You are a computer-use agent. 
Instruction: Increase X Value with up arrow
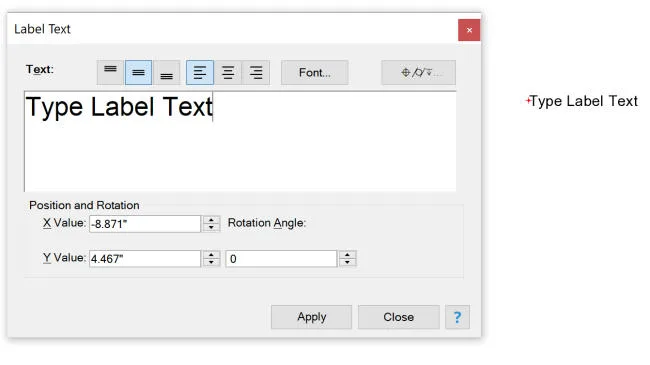coord(211,220)
